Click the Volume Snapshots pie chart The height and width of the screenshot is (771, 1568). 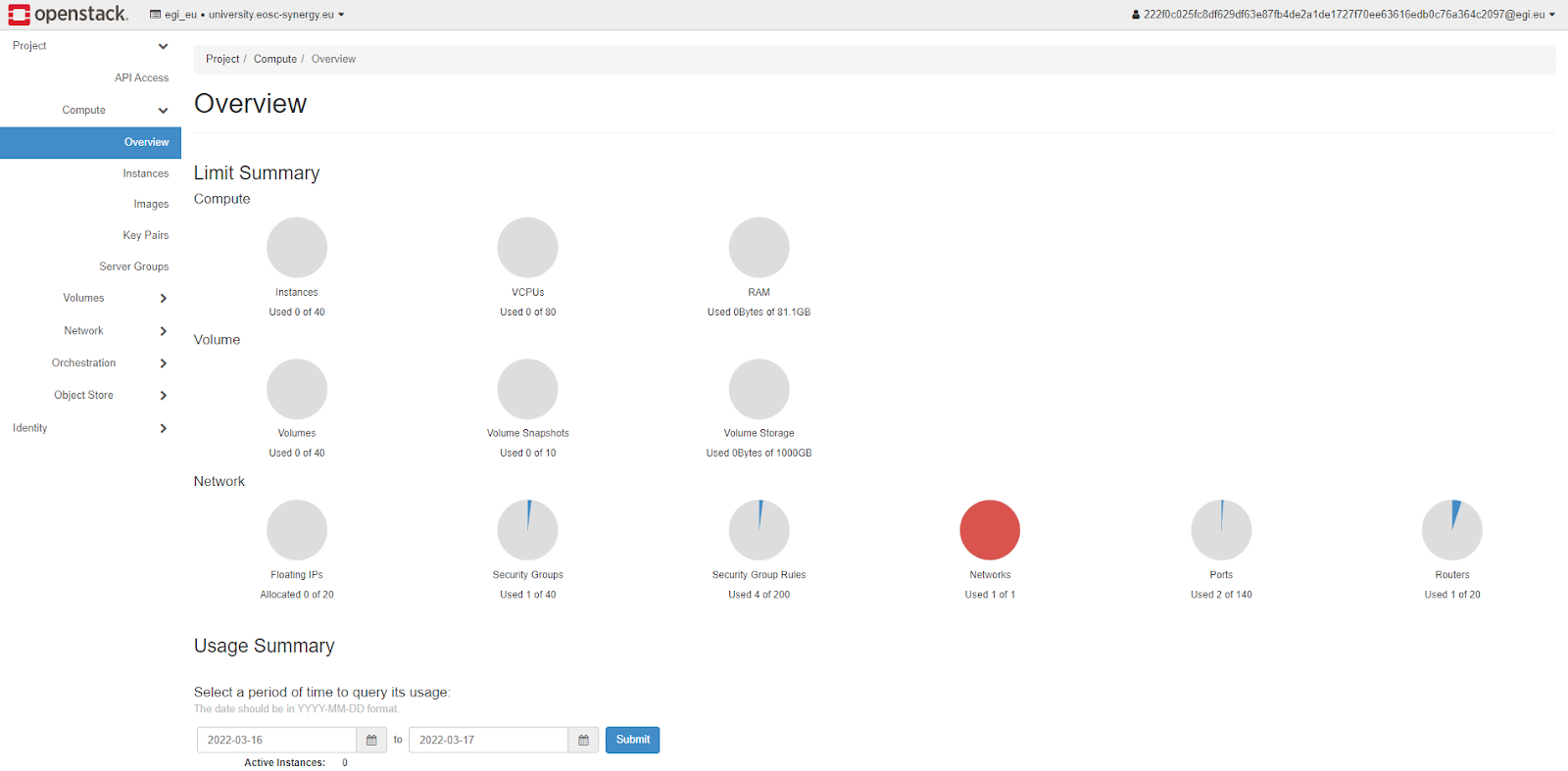click(528, 389)
